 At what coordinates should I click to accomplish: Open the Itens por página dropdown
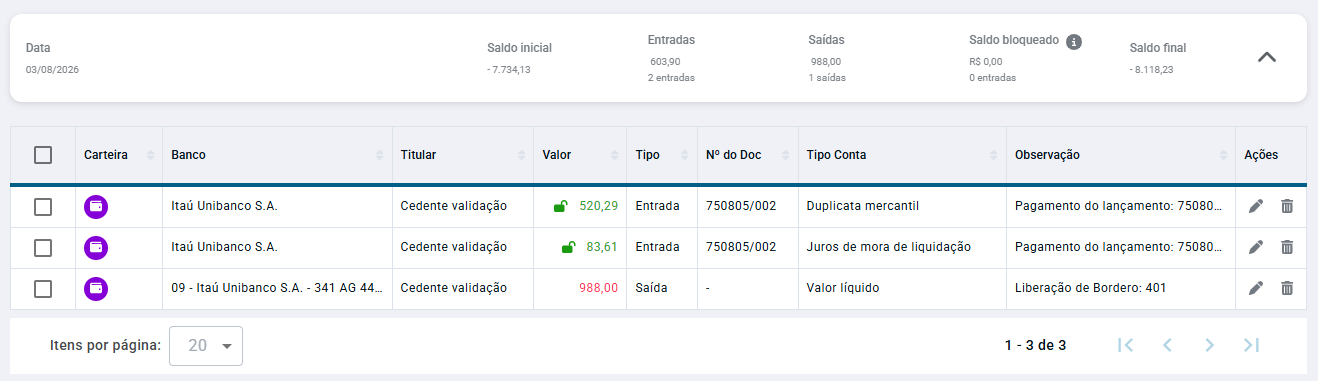206,345
